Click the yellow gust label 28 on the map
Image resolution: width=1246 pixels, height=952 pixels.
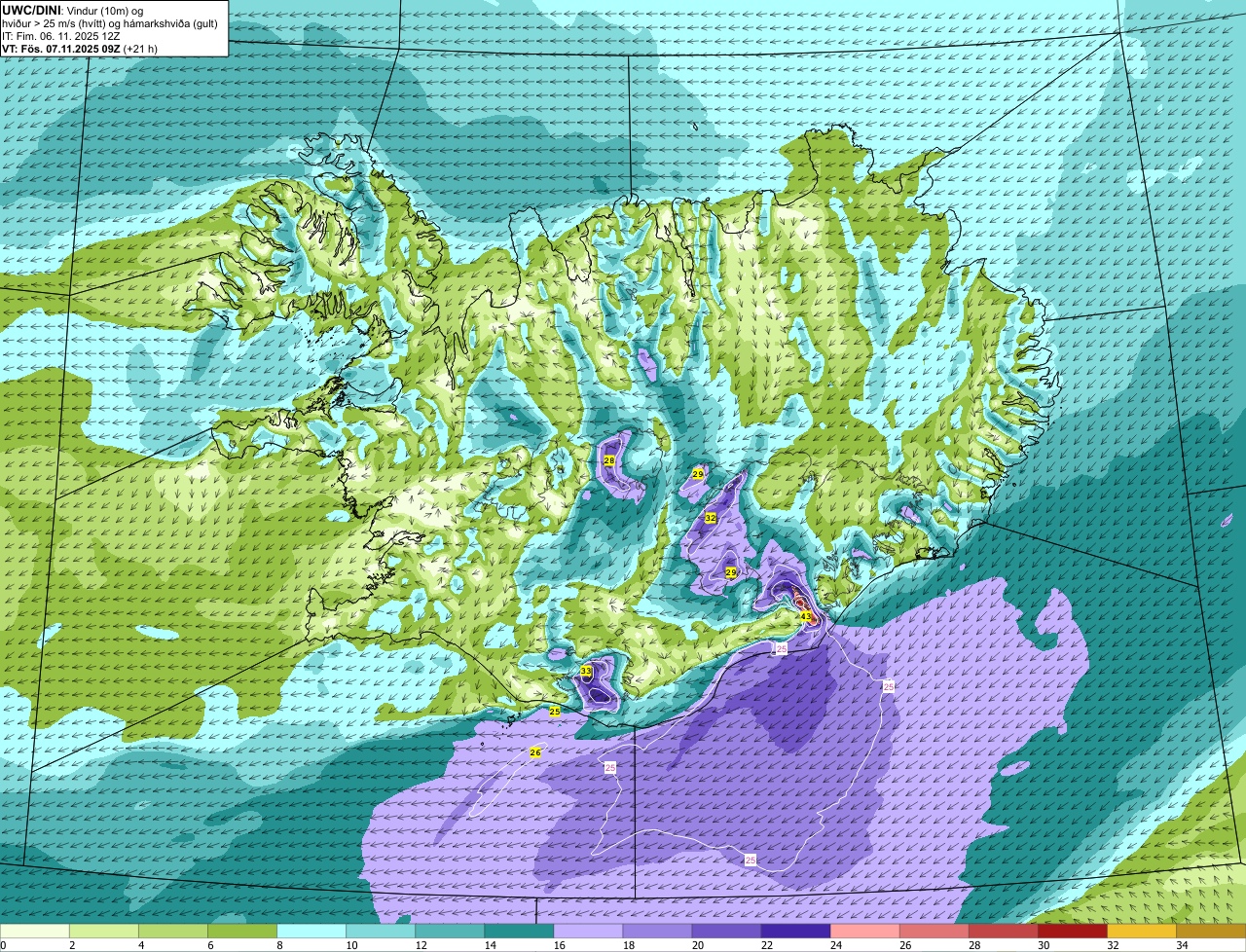click(609, 460)
